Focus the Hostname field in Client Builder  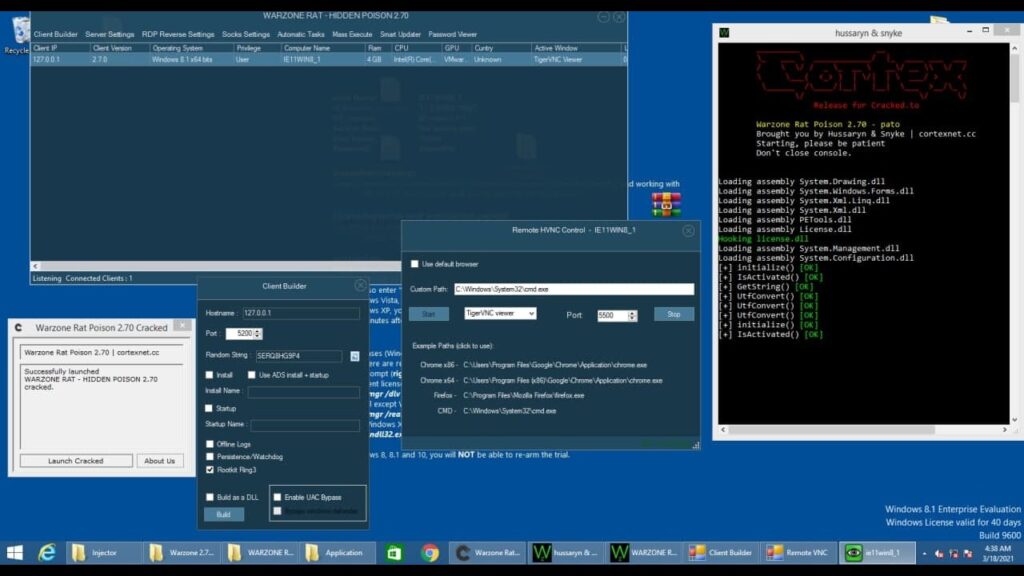click(x=300, y=313)
